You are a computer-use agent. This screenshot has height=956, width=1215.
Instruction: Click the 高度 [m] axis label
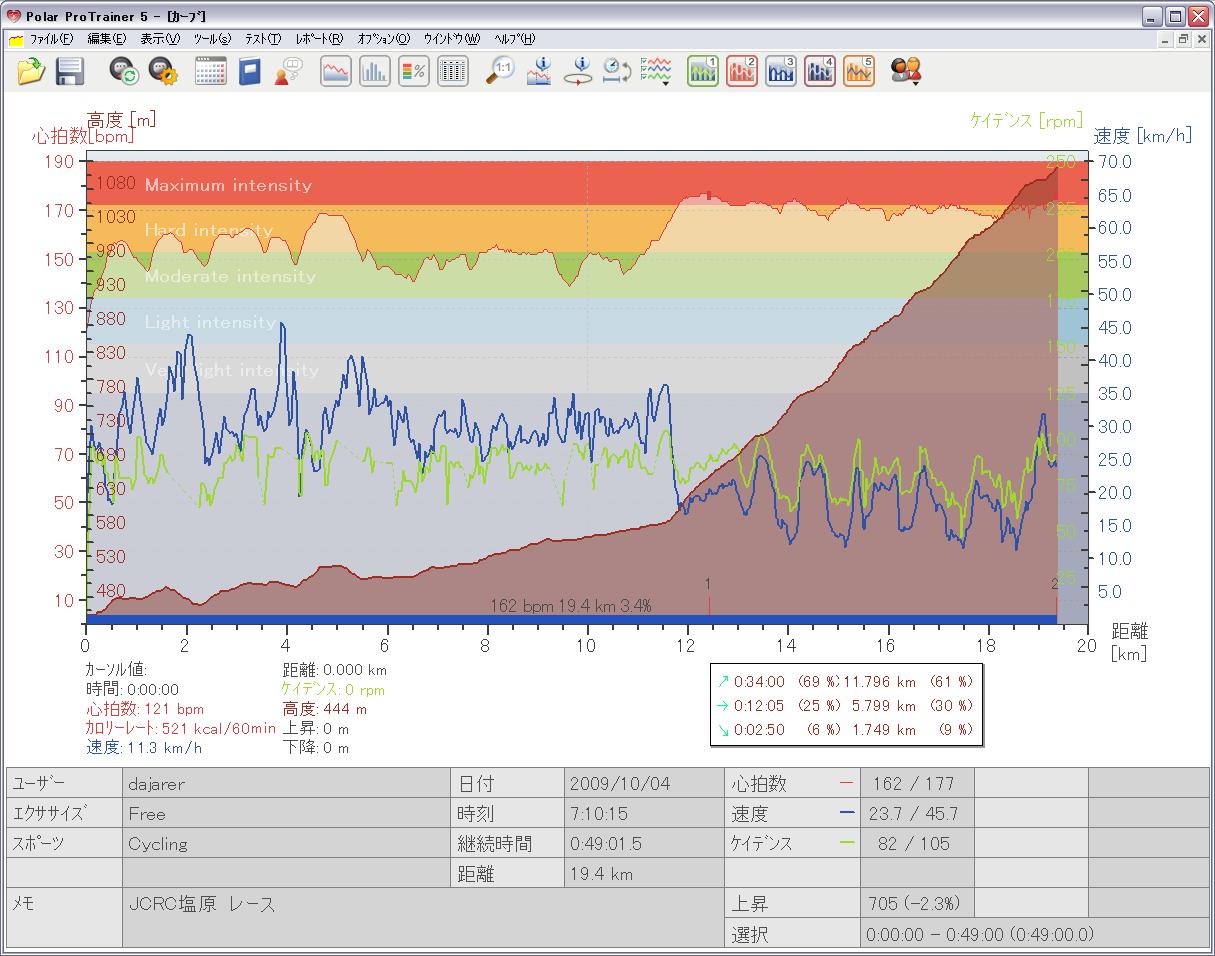[x=121, y=119]
